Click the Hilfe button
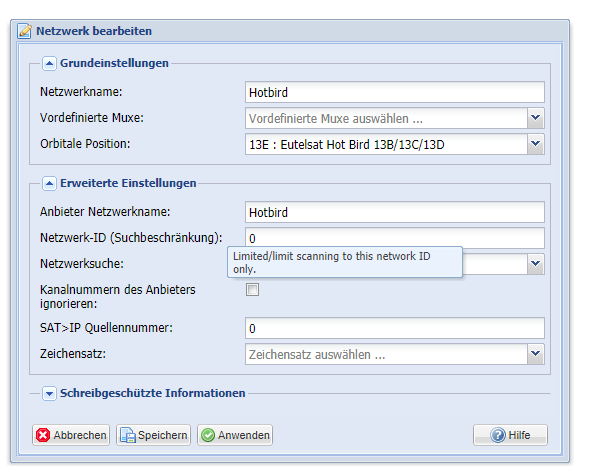The image size is (599, 468). click(x=510, y=435)
